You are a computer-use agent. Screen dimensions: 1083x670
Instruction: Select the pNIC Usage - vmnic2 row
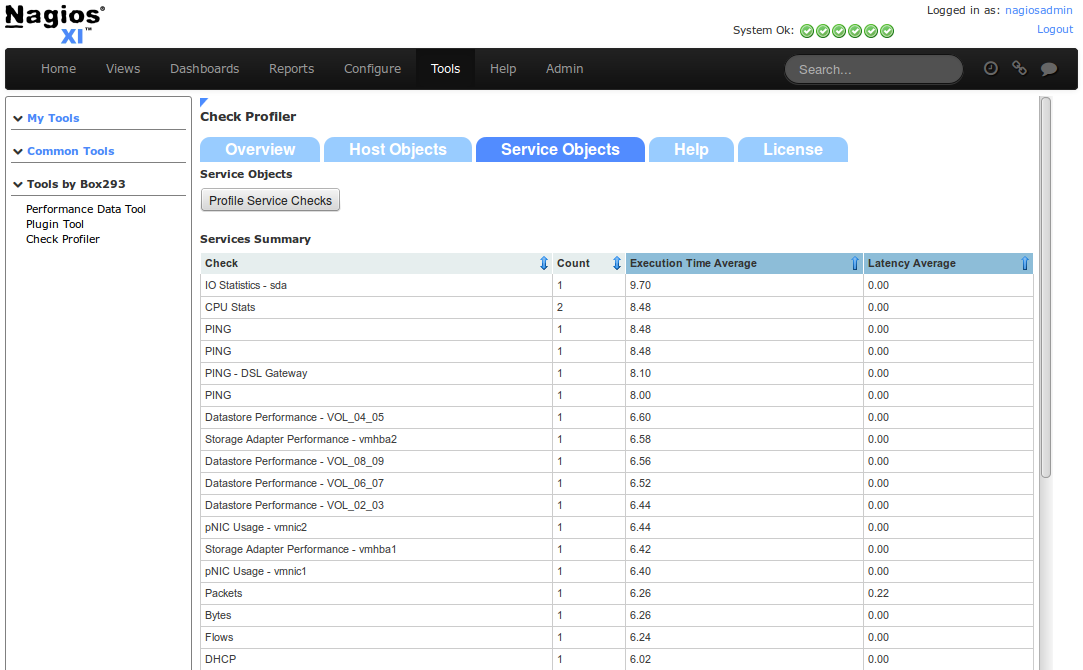[617, 527]
